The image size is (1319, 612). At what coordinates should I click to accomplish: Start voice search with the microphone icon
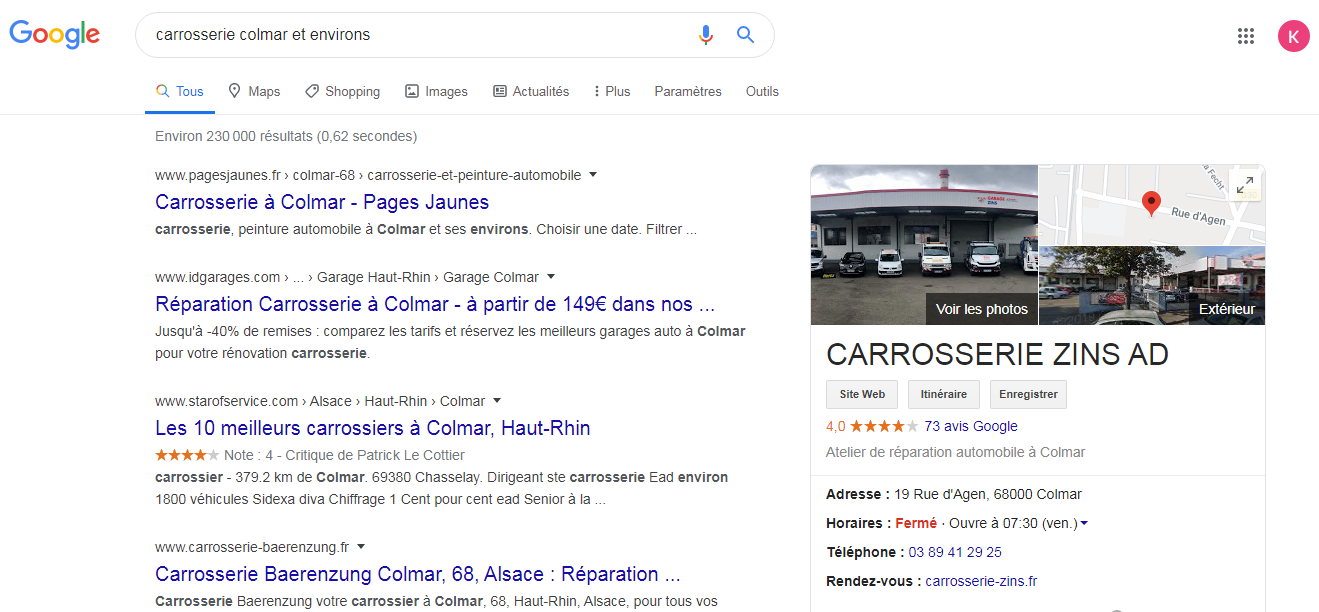(x=706, y=35)
